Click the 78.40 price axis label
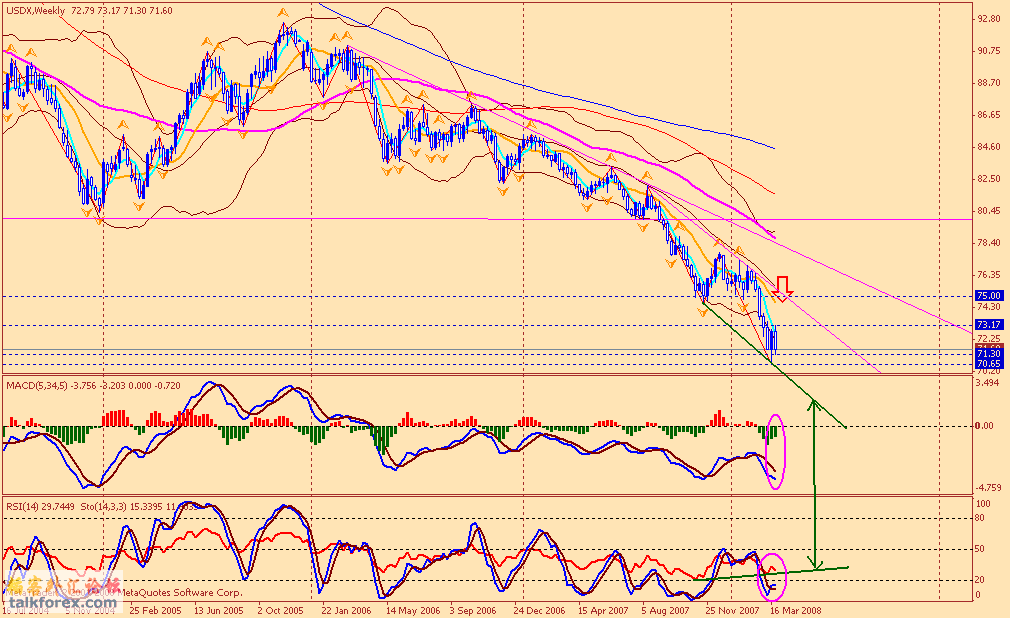This screenshot has height=618, width=1010. pyautogui.click(x=988, y=243)
